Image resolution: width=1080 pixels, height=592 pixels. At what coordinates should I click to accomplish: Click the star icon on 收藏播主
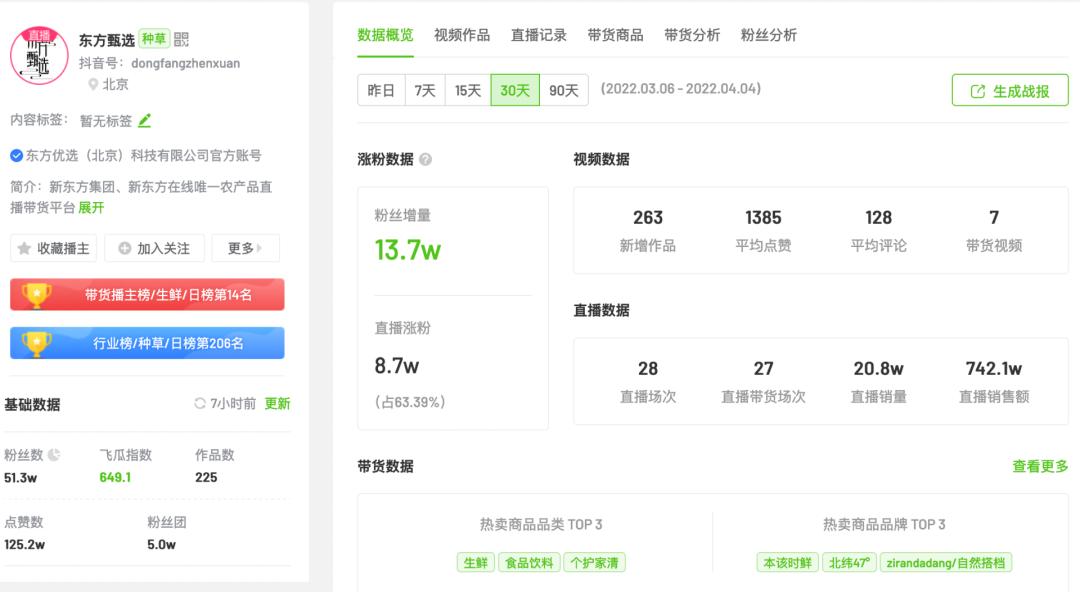tap(24, 248)
